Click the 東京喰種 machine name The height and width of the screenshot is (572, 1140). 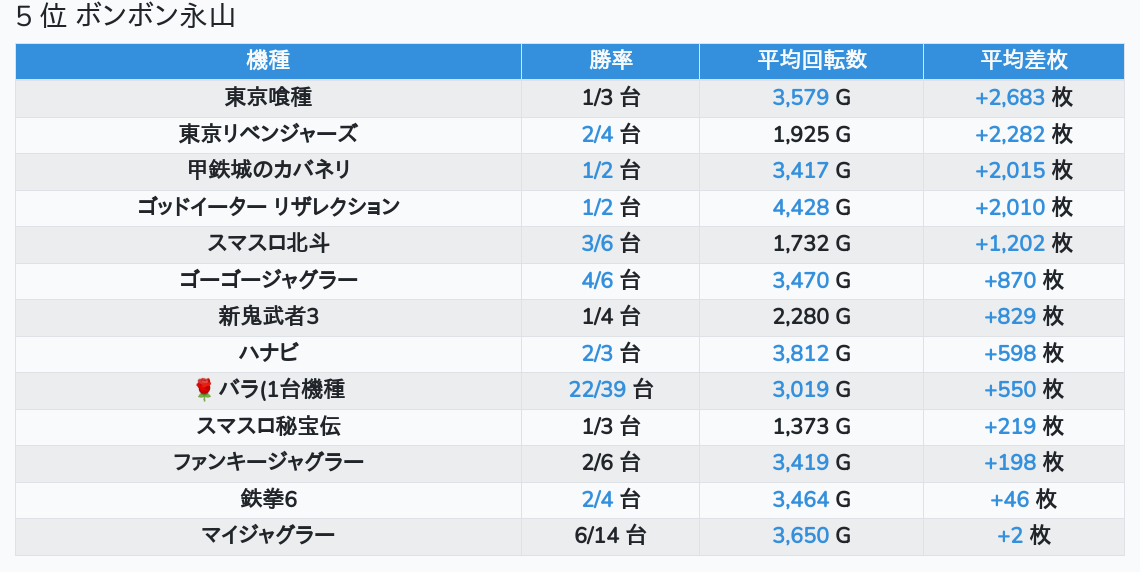coord(268,98)
